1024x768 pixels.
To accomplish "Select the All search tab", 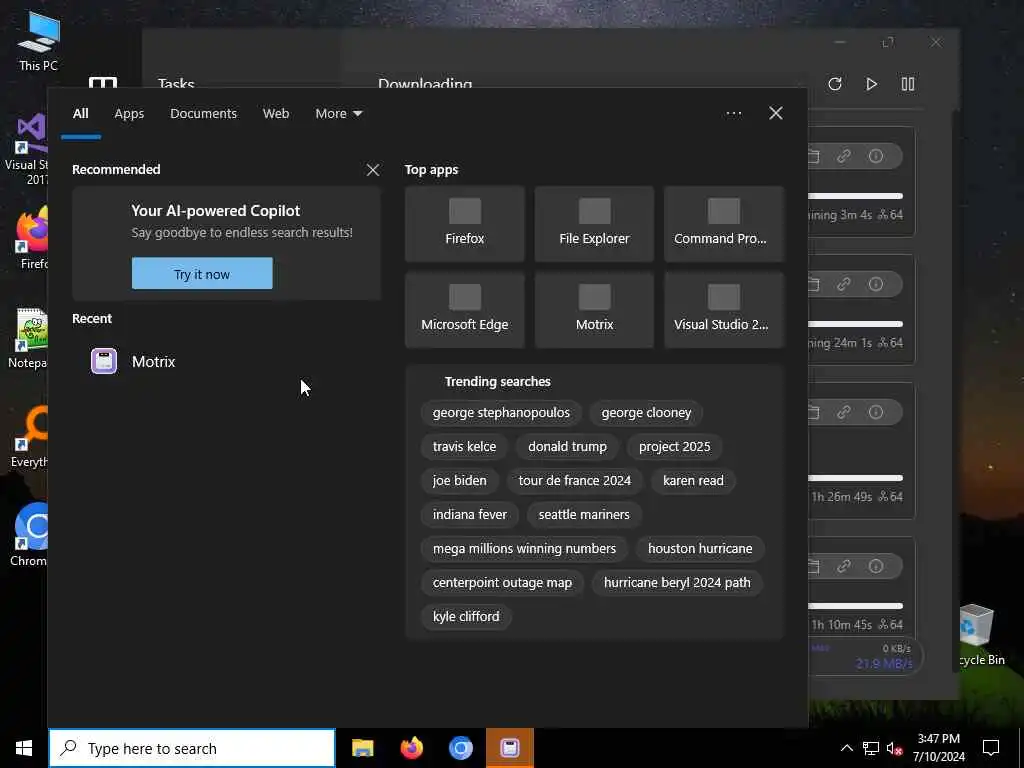I will (80, 114).
